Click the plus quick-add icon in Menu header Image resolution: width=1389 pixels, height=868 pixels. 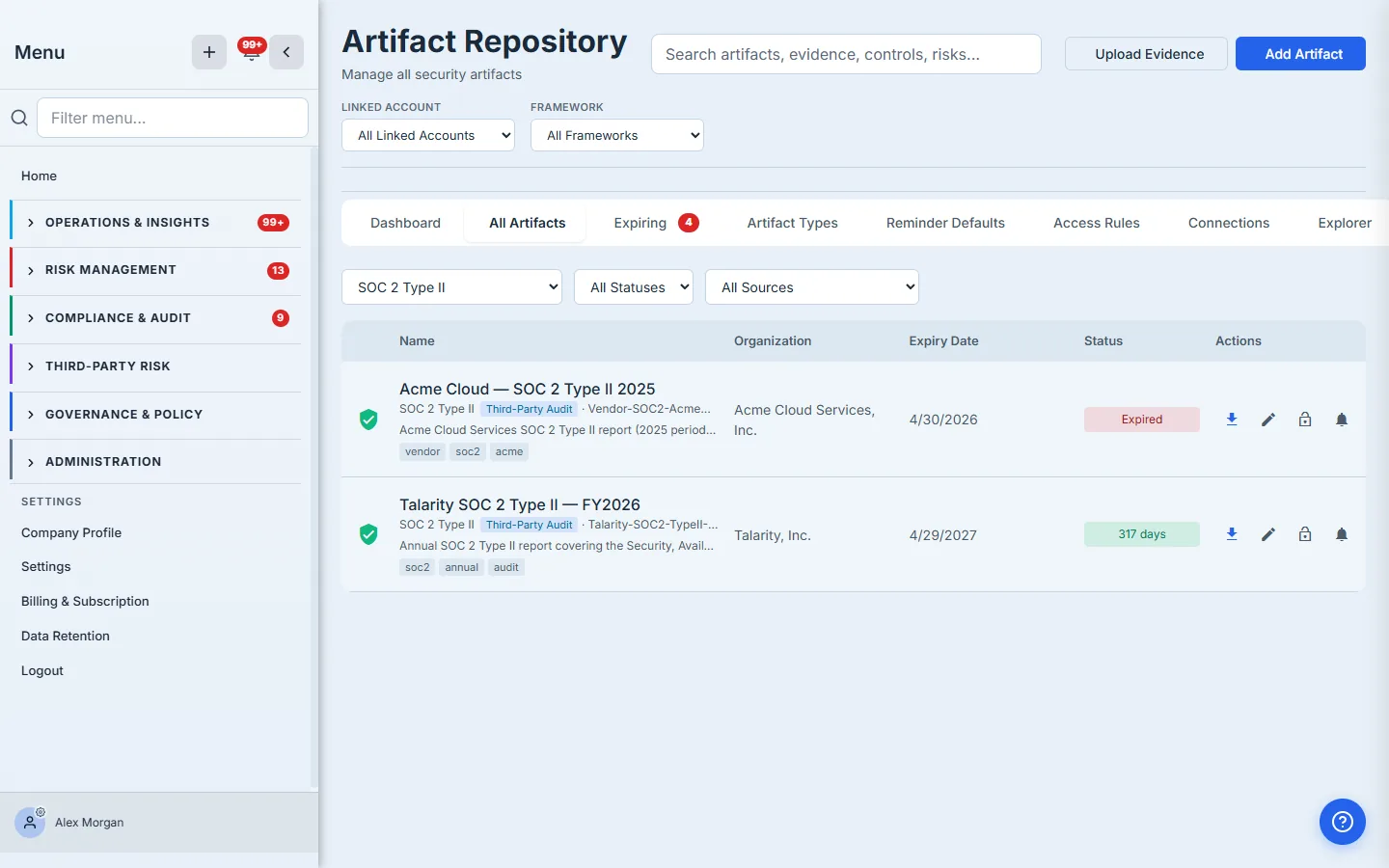pos(209,52)
